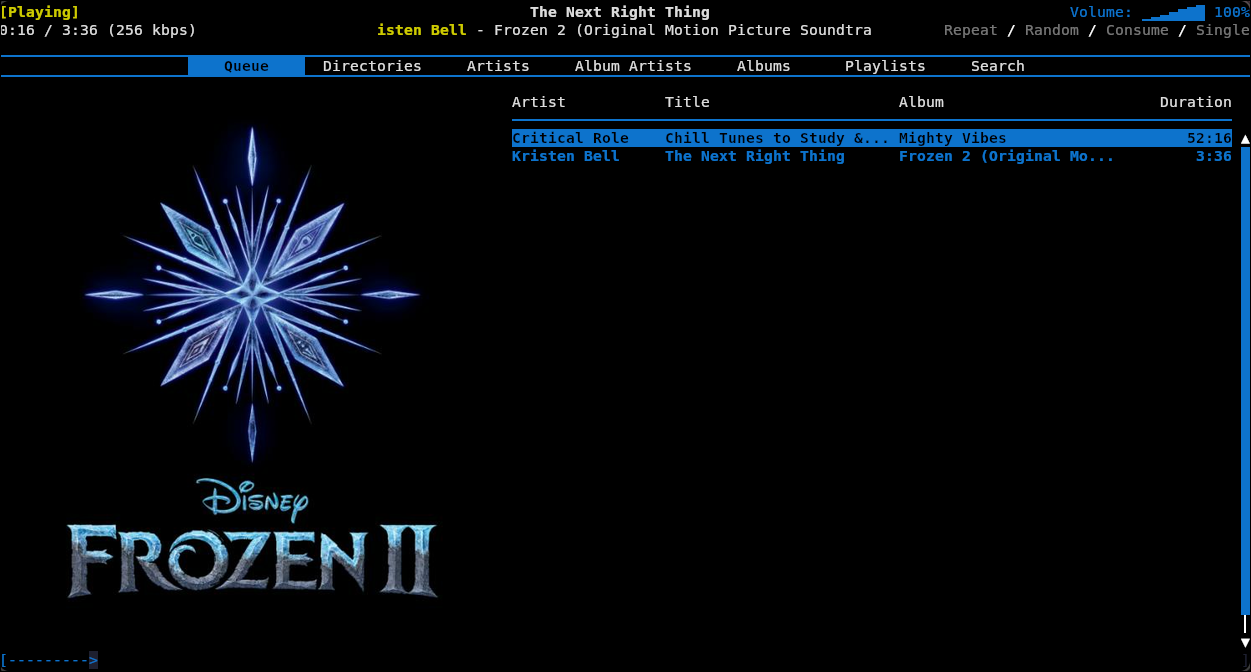
Task: Click "The Next Right Thing" in queue
Action: coord(755,156)
